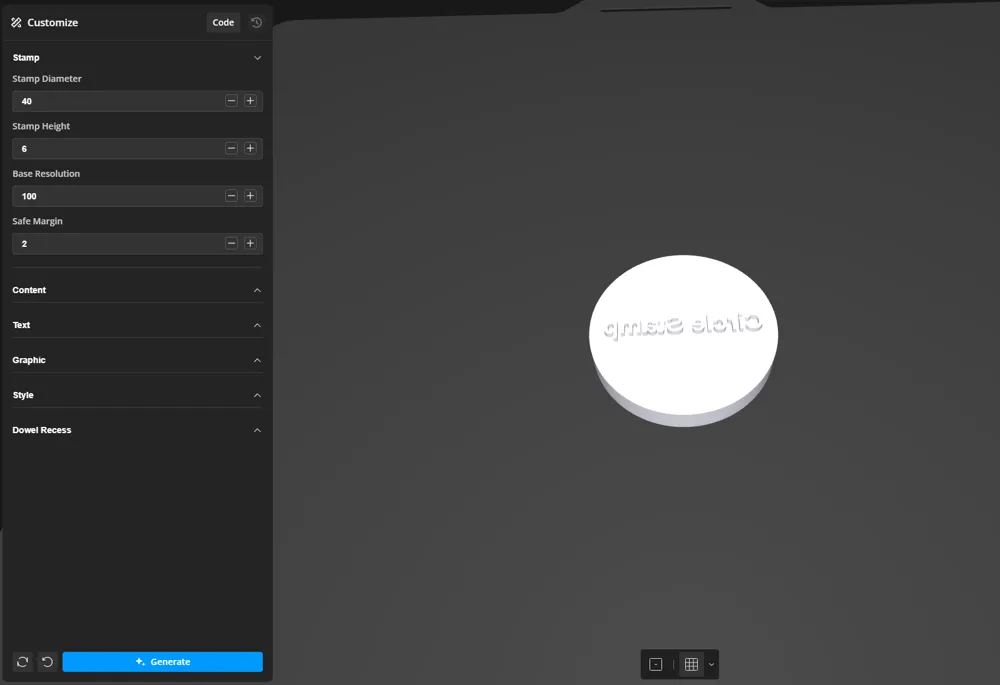Click the Customize wand icon
The image size is (1000, 685).
pos(17,22)
